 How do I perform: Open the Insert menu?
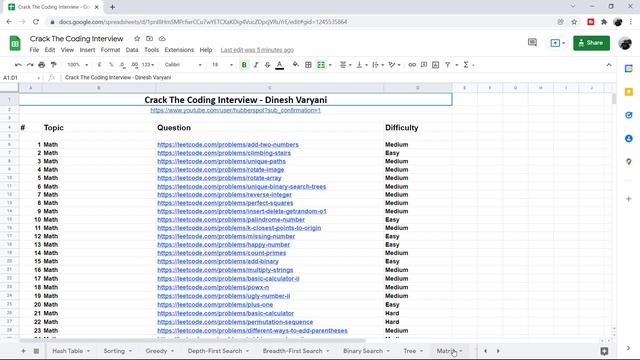coord(87,50)
